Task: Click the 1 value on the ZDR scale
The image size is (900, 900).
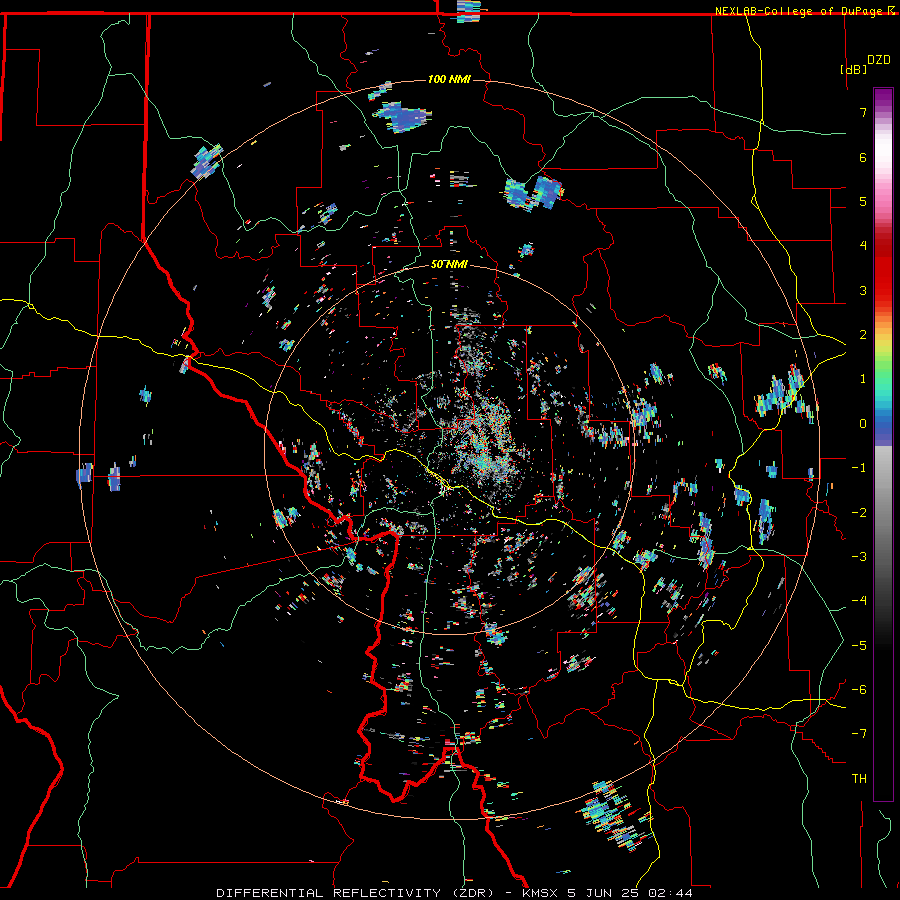Action: [863, 379]
